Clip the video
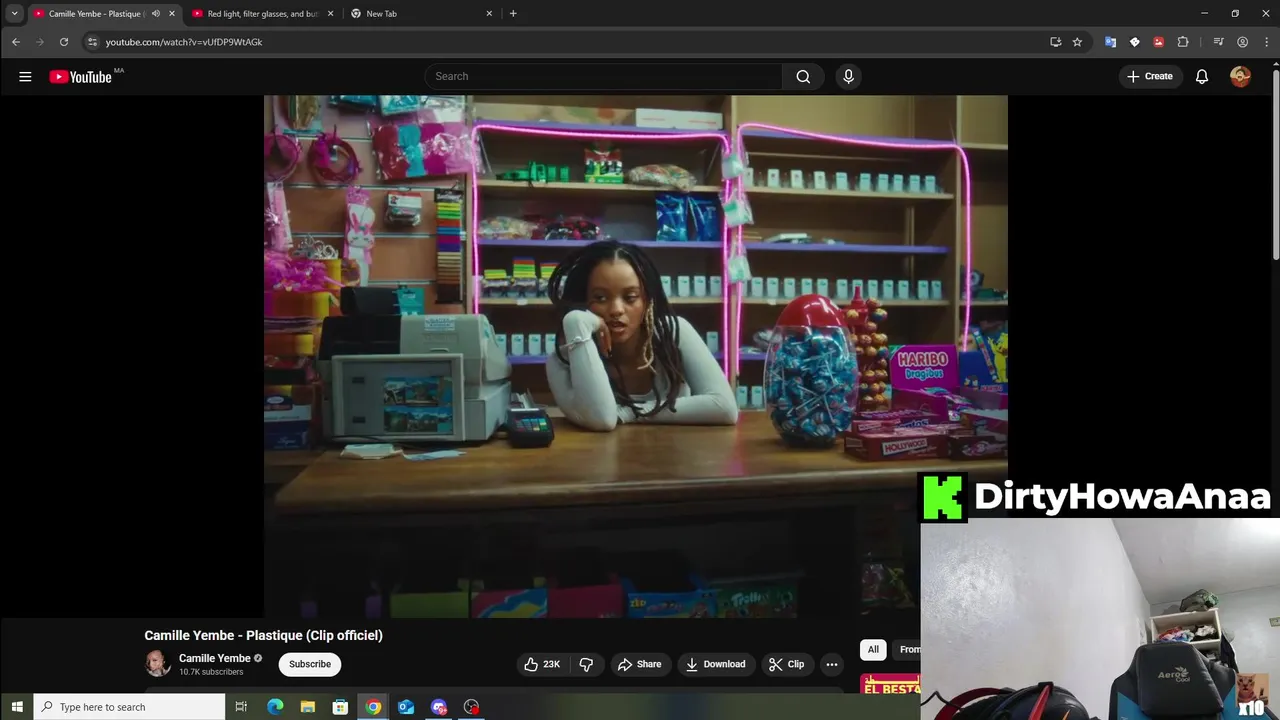 tap(787, 664)
